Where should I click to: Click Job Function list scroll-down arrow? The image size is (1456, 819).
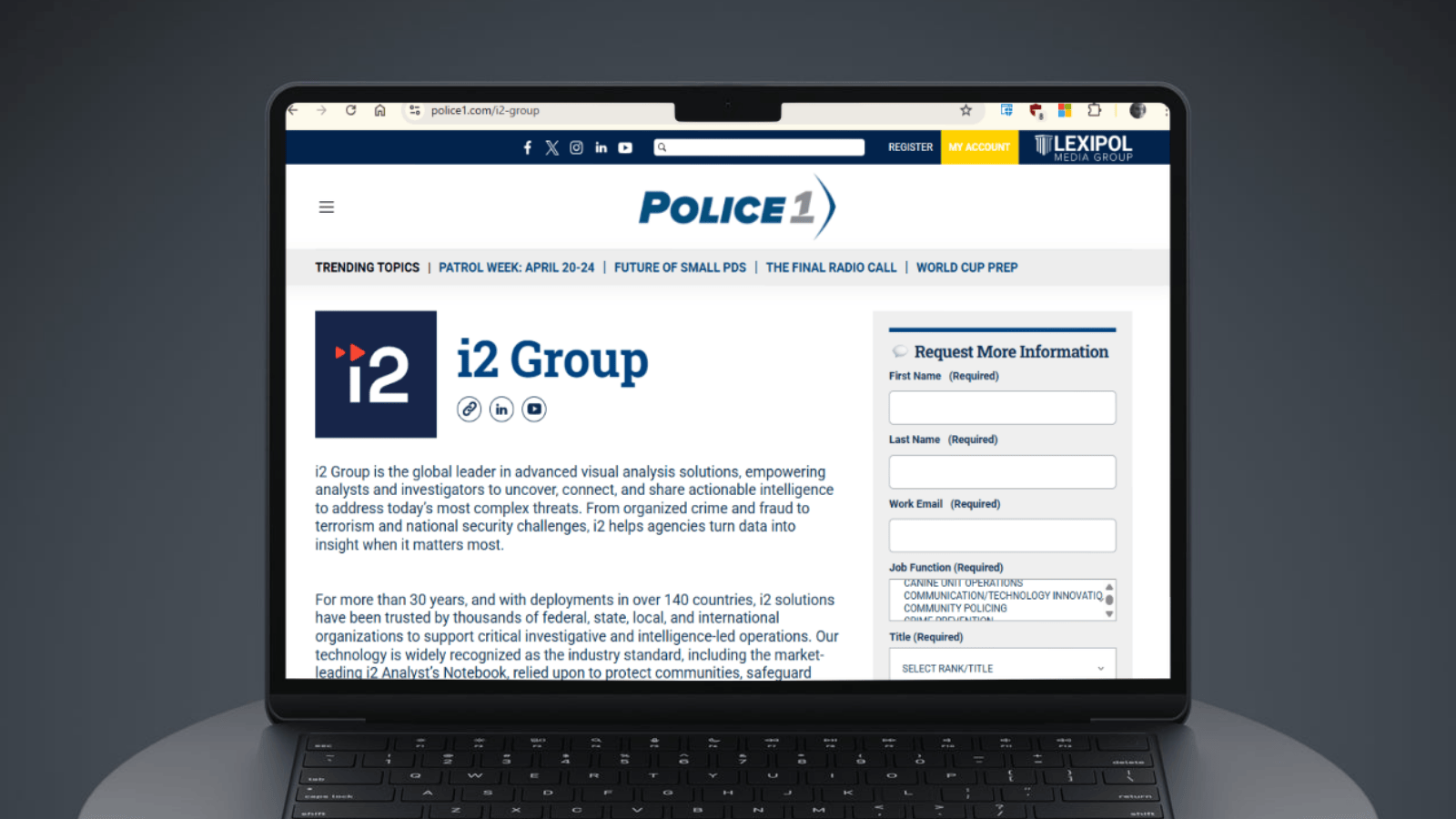pos(1109,614)
